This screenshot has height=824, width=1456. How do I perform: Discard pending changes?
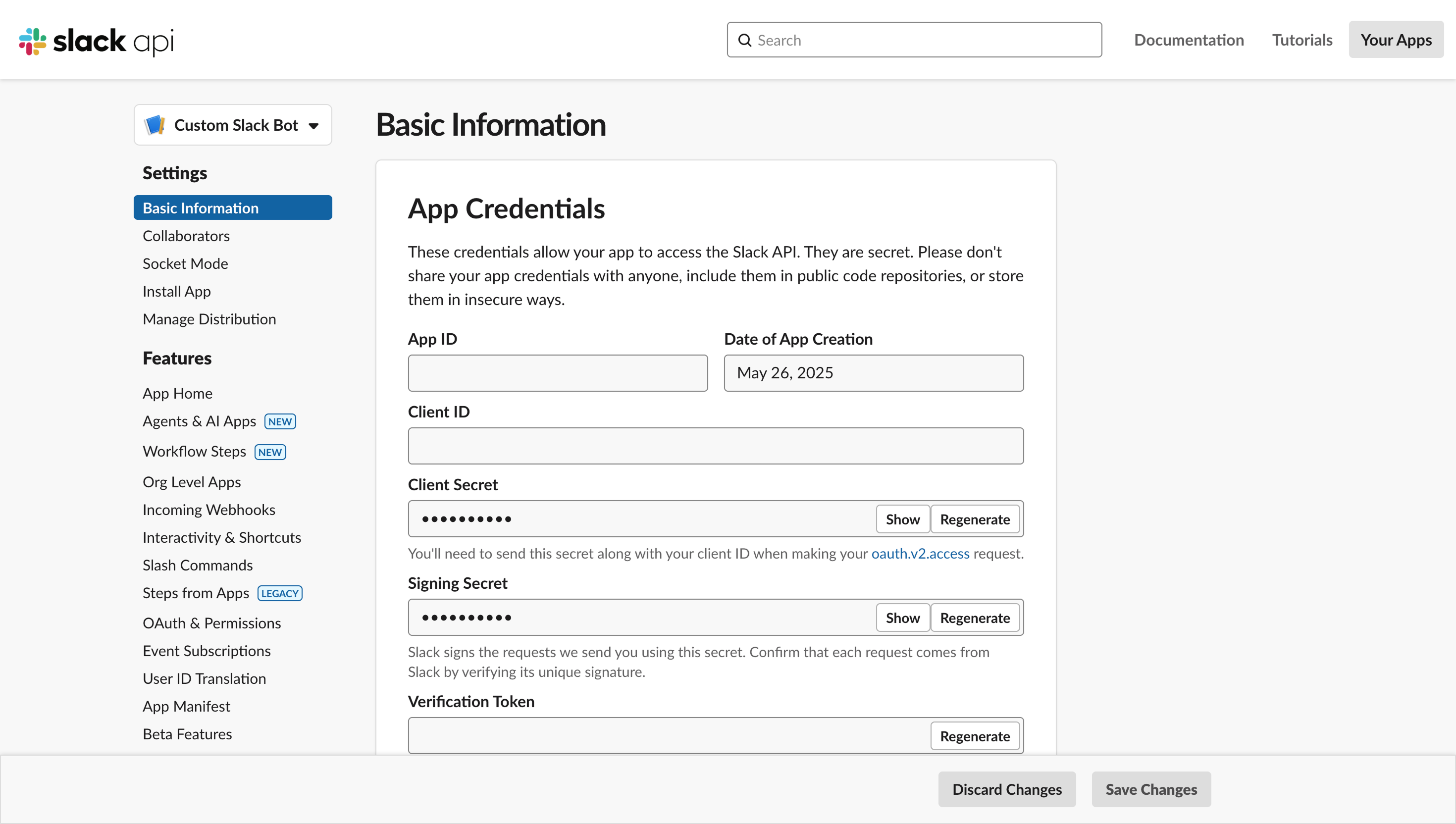(1007, 789)
